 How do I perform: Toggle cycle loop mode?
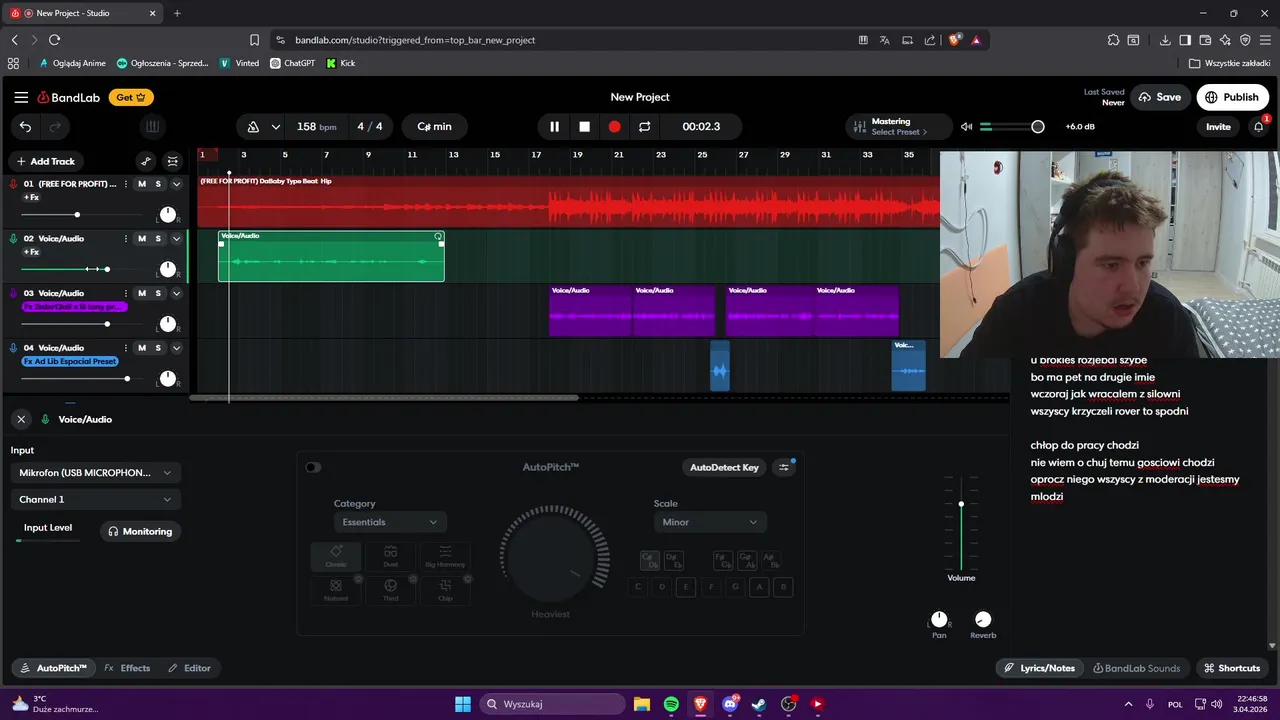[645, 127]
